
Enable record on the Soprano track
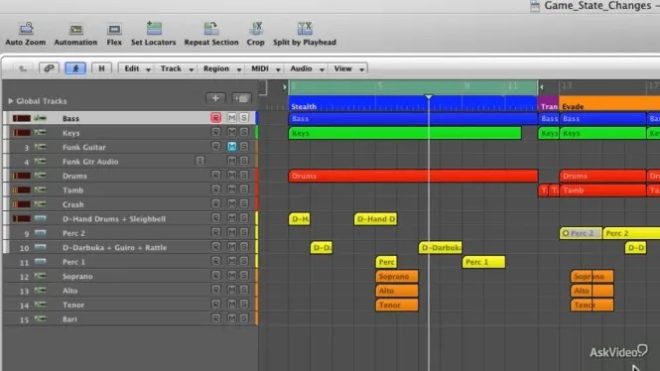click(216, 276)
